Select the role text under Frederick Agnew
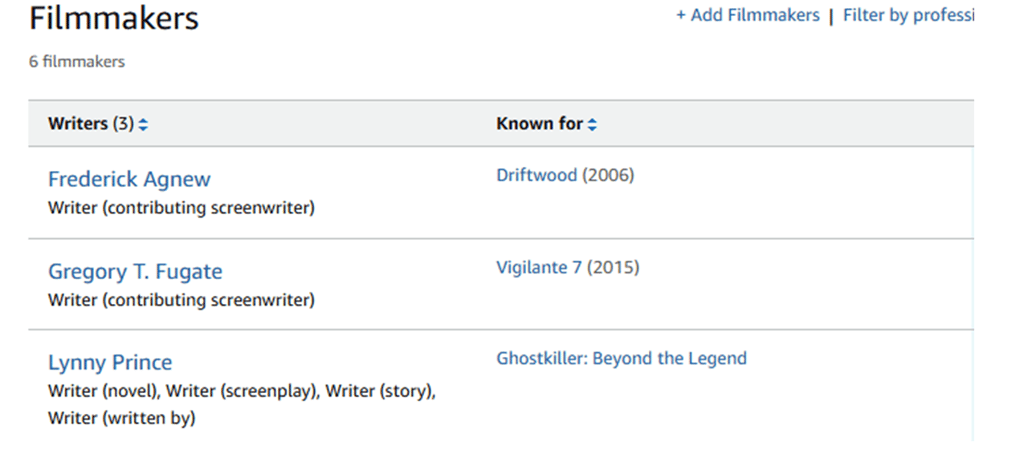This screenshot has height=454, width=1024. tap(181, 208)
